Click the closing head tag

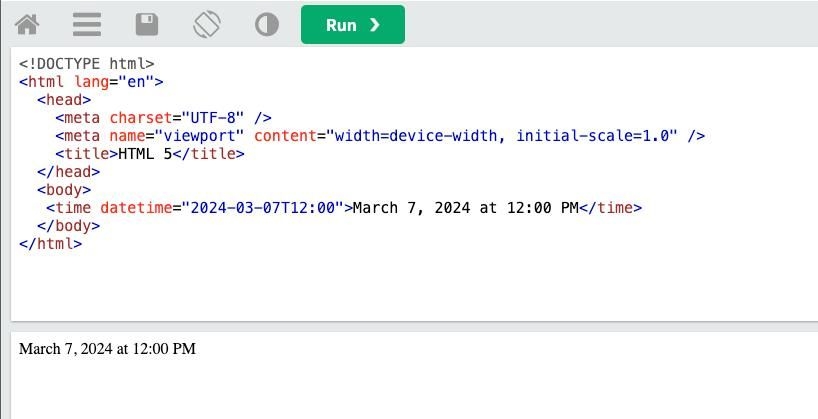point(68,172)
